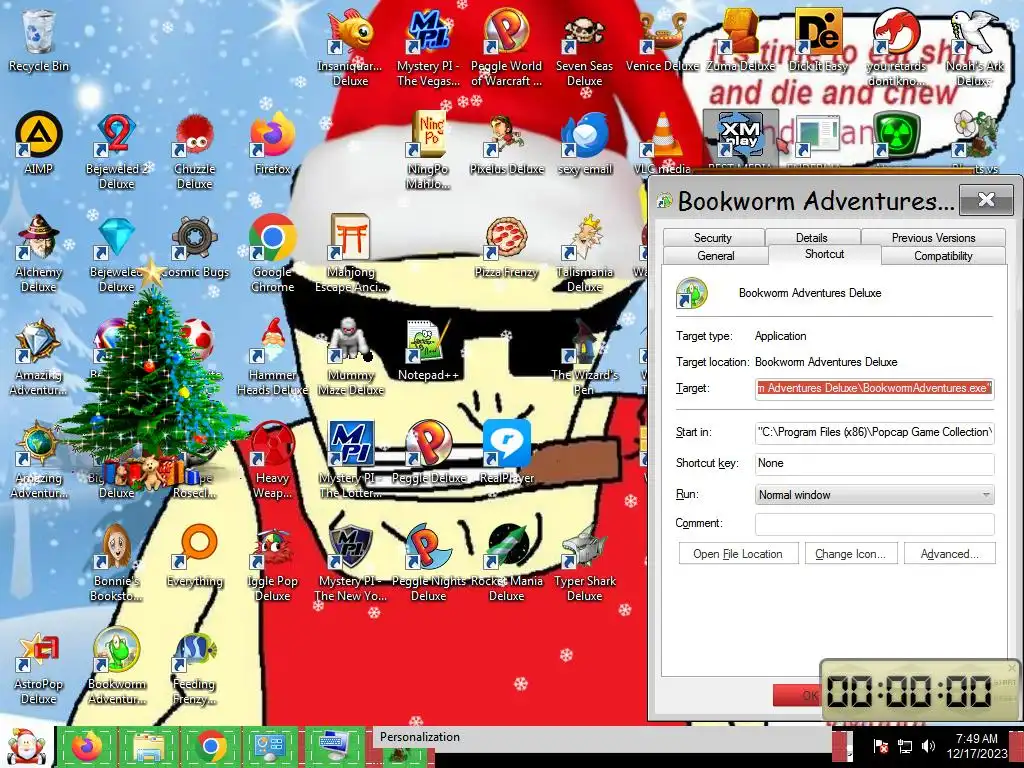Launch Heavy Weapon shortcut
Screen dimensions: 1024x768
(272, 460)
